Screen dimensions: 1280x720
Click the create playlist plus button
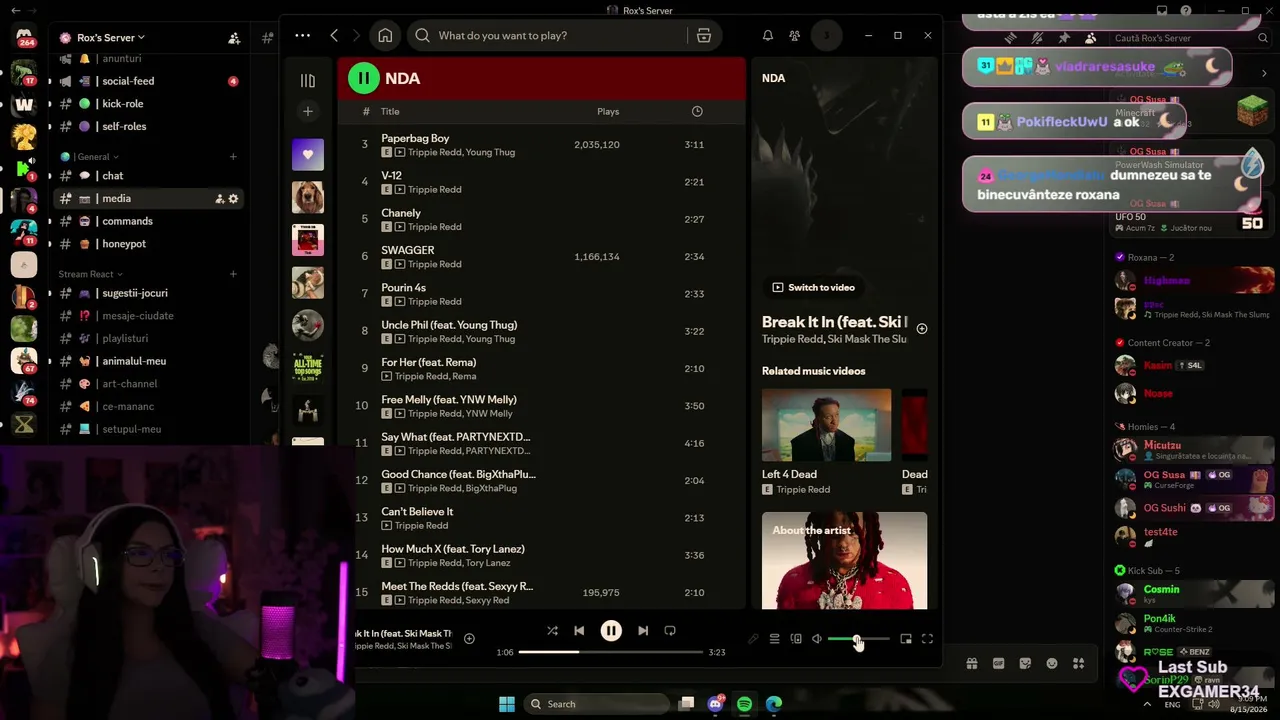point(308,111)
